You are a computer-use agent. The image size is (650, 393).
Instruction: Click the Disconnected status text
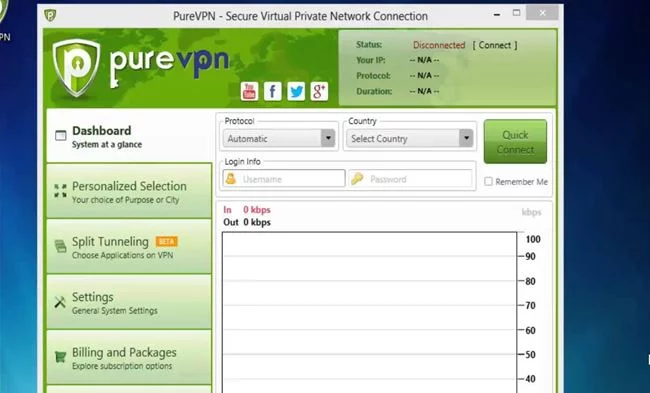click(x=439, y=45)
